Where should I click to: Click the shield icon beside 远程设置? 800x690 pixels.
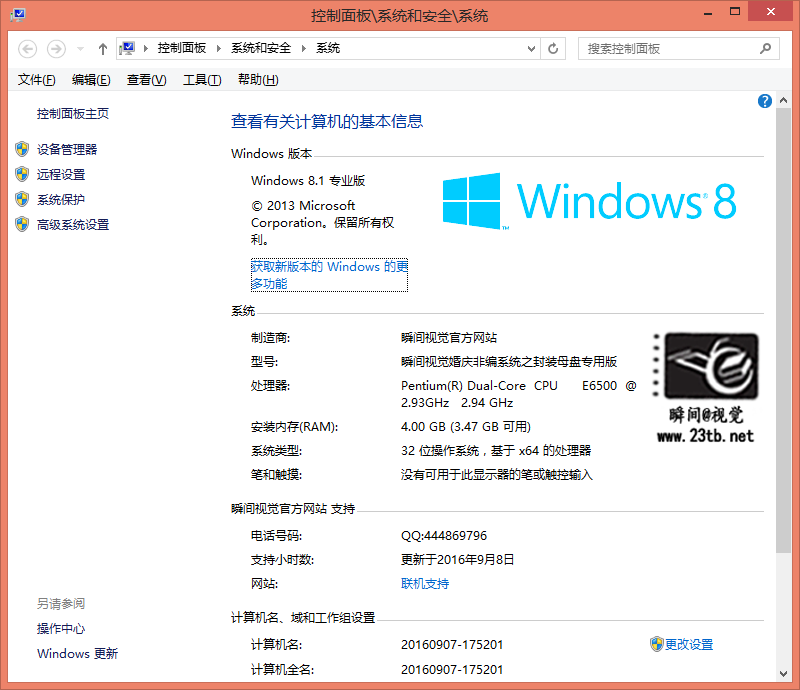[x=22, y=174]
